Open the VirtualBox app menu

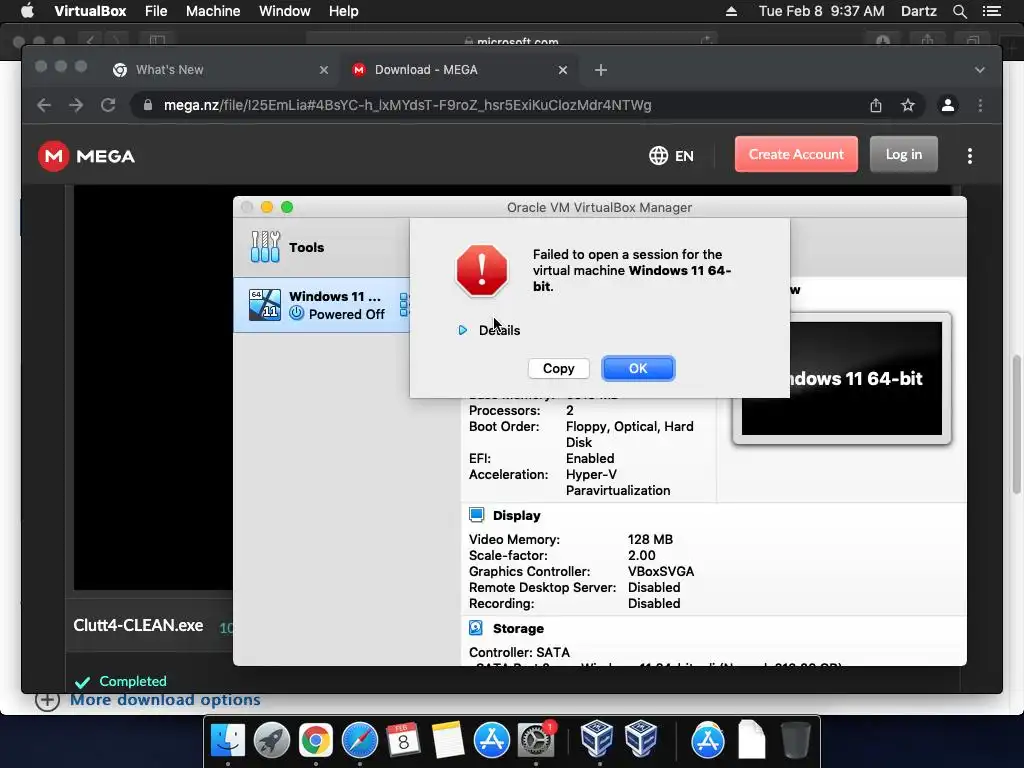point(90,11)
